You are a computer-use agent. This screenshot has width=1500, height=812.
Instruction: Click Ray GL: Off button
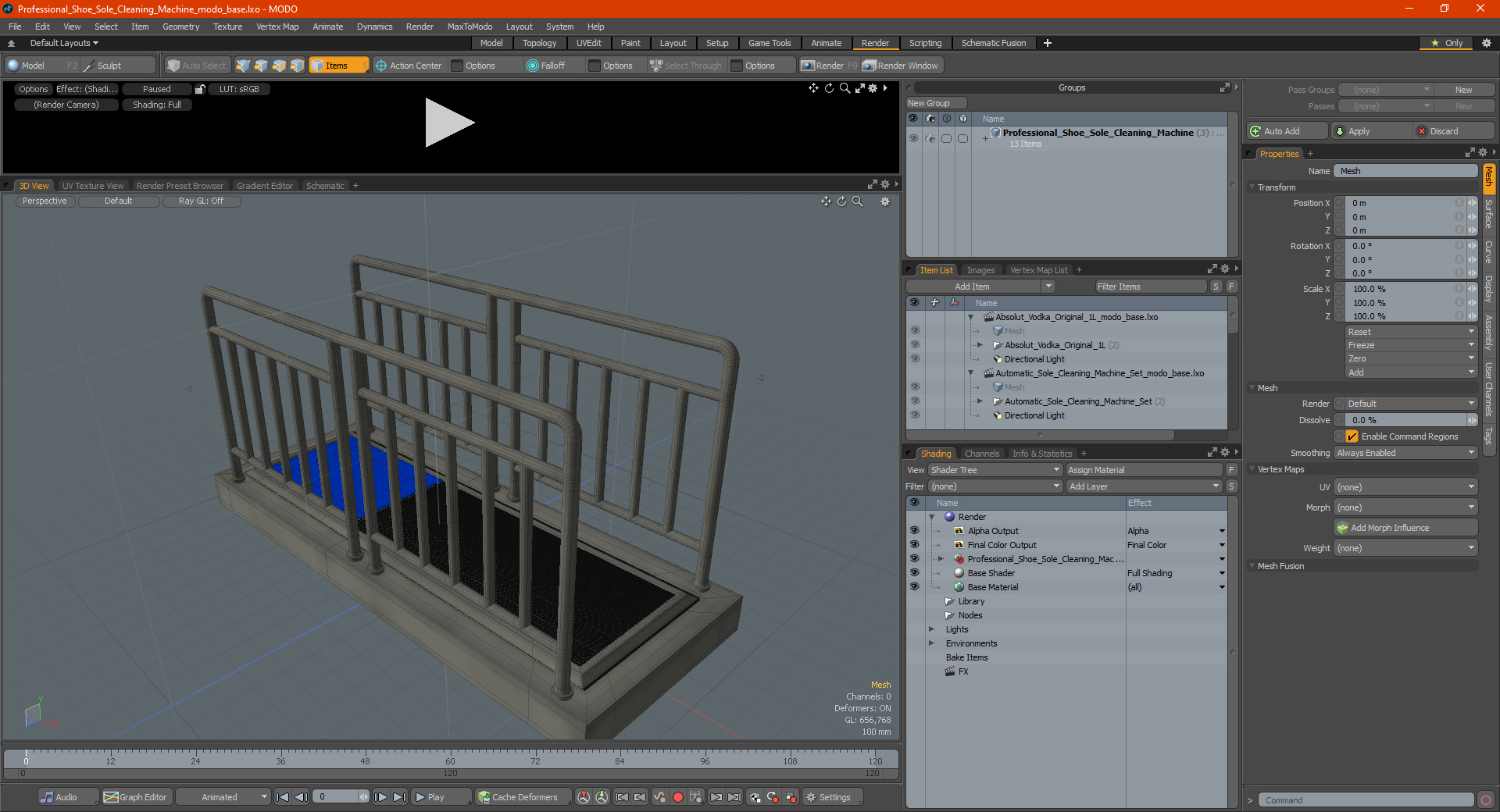click(201, 201)
